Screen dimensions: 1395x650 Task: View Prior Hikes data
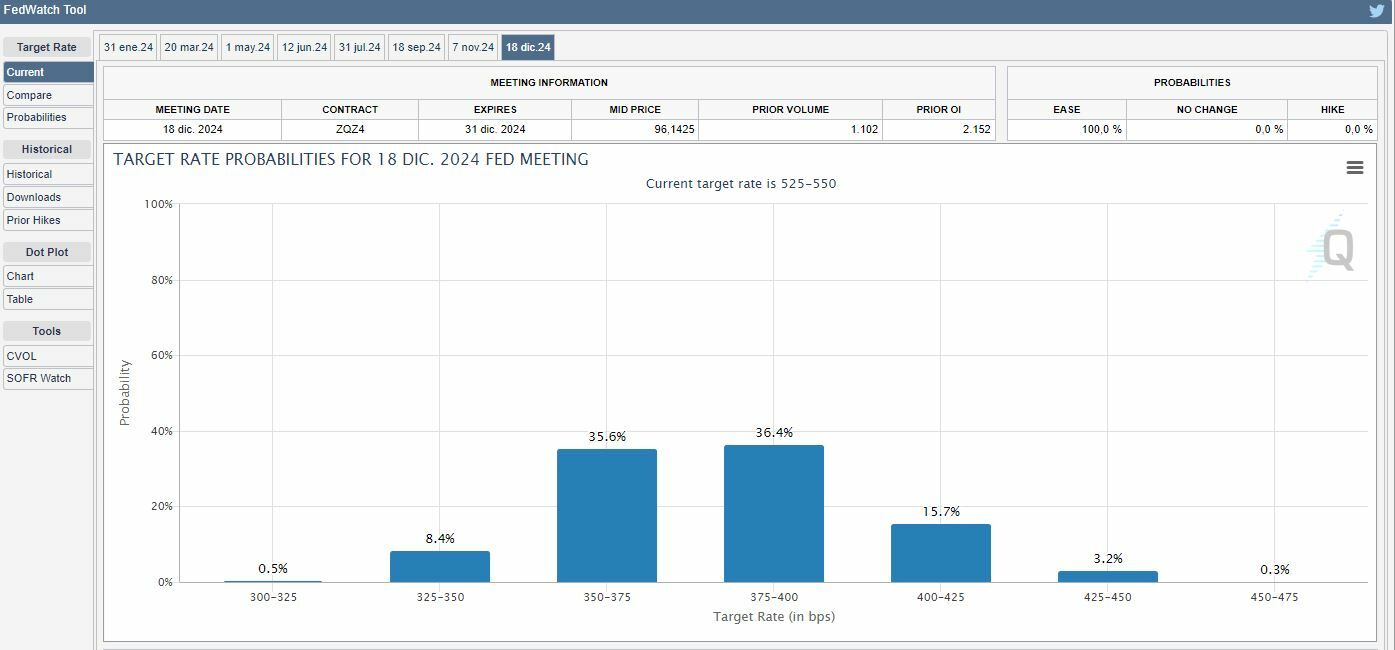pos(48,220)
